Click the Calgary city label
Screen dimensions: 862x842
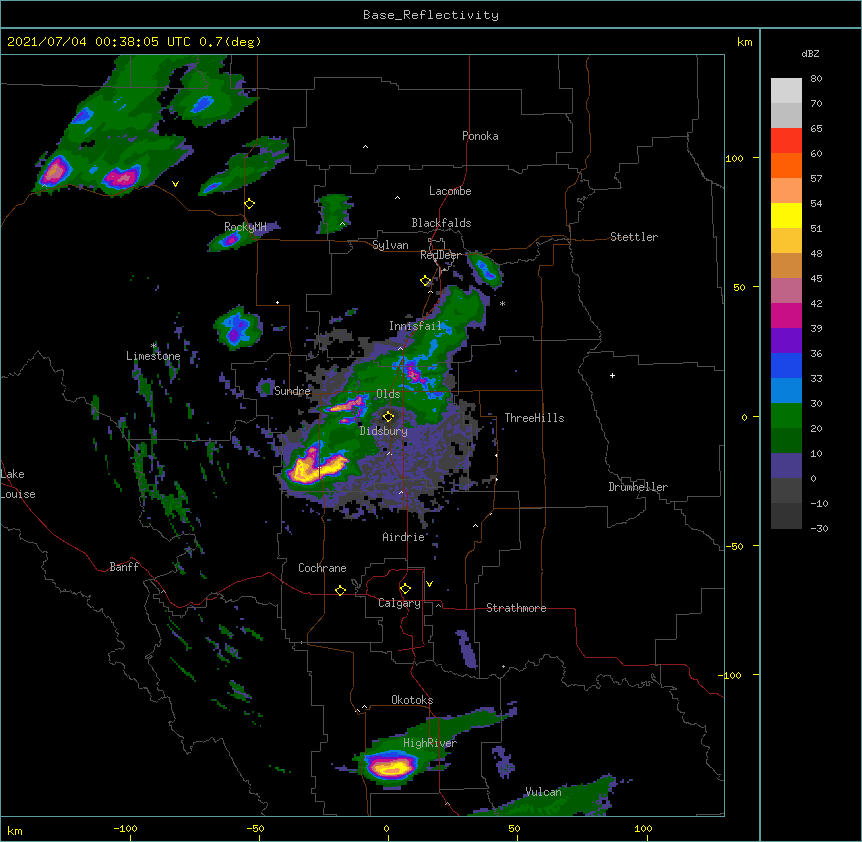pyautogui.click(x=399, y=603)
